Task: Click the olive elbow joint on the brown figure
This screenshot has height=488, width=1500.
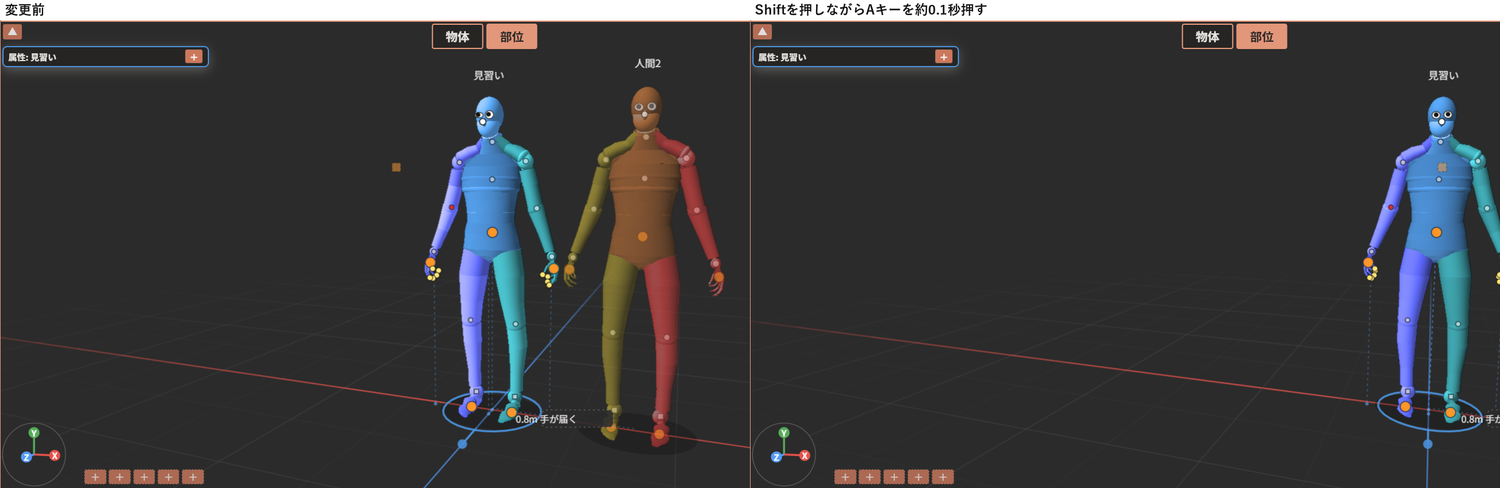Action: point(594,209)
